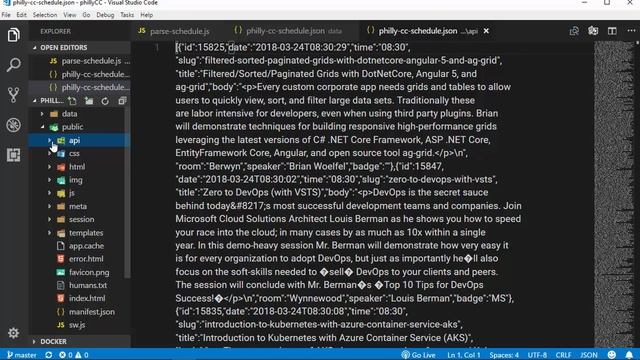Change indentation via Spaces: 4

[504, 355]
